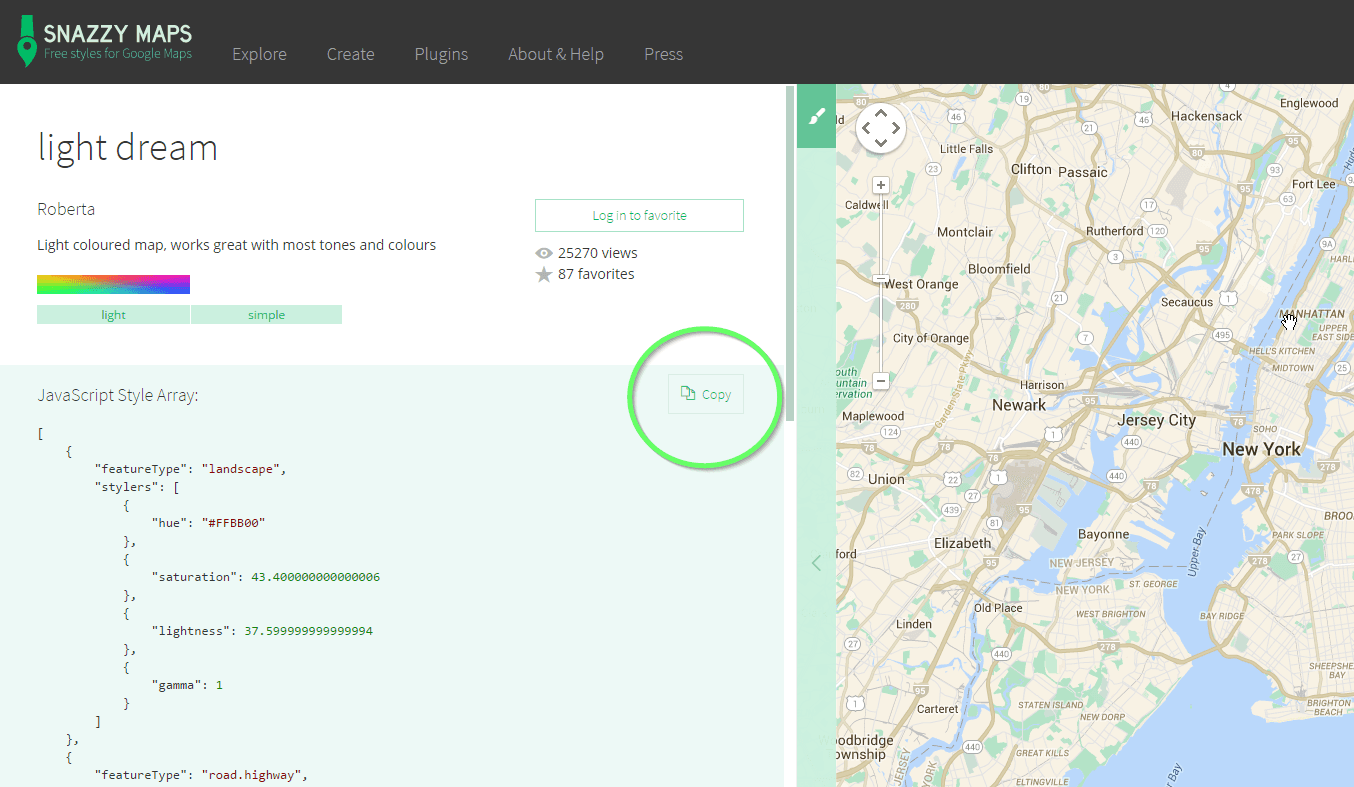Click the rainbow color gradient bar

point(113,284)
